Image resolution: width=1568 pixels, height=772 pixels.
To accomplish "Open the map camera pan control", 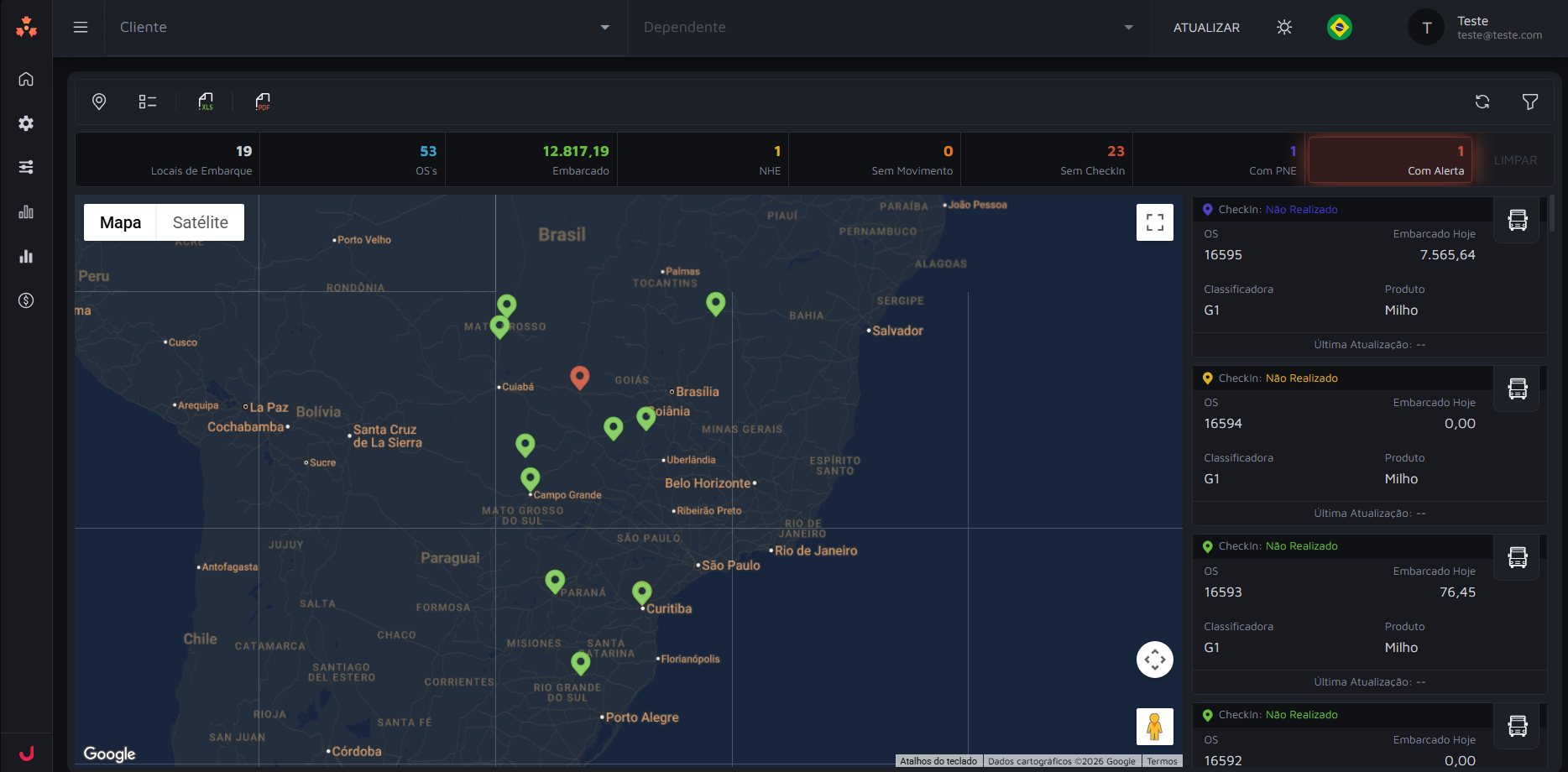I will 1155,660.
